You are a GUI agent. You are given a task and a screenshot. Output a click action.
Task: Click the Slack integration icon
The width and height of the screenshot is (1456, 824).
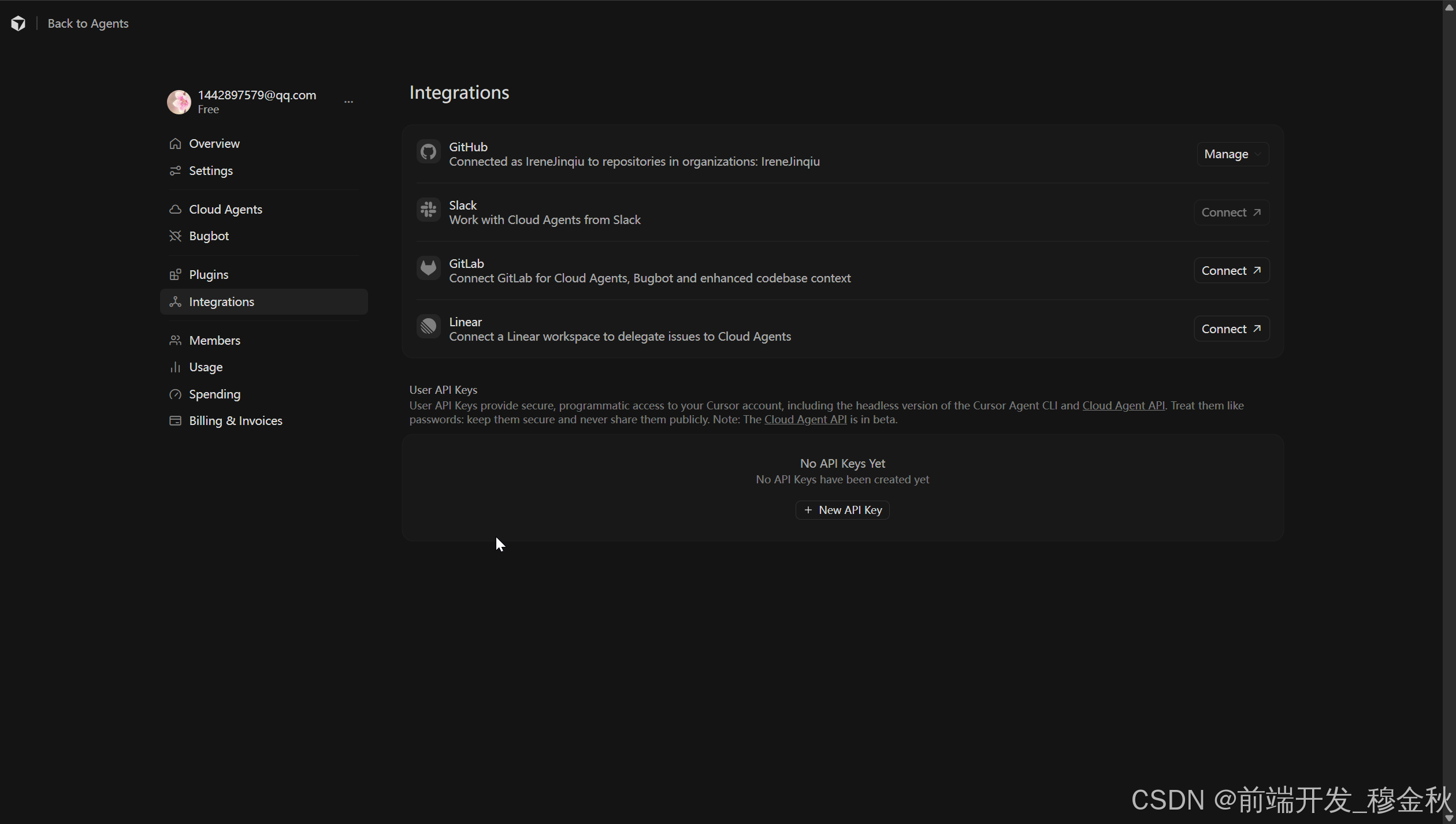428,210
